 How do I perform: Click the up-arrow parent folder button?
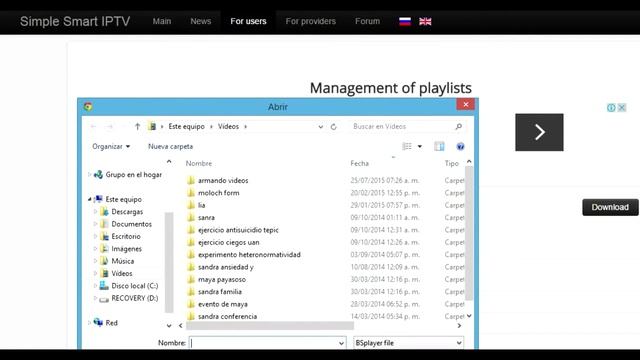(138, 127)
